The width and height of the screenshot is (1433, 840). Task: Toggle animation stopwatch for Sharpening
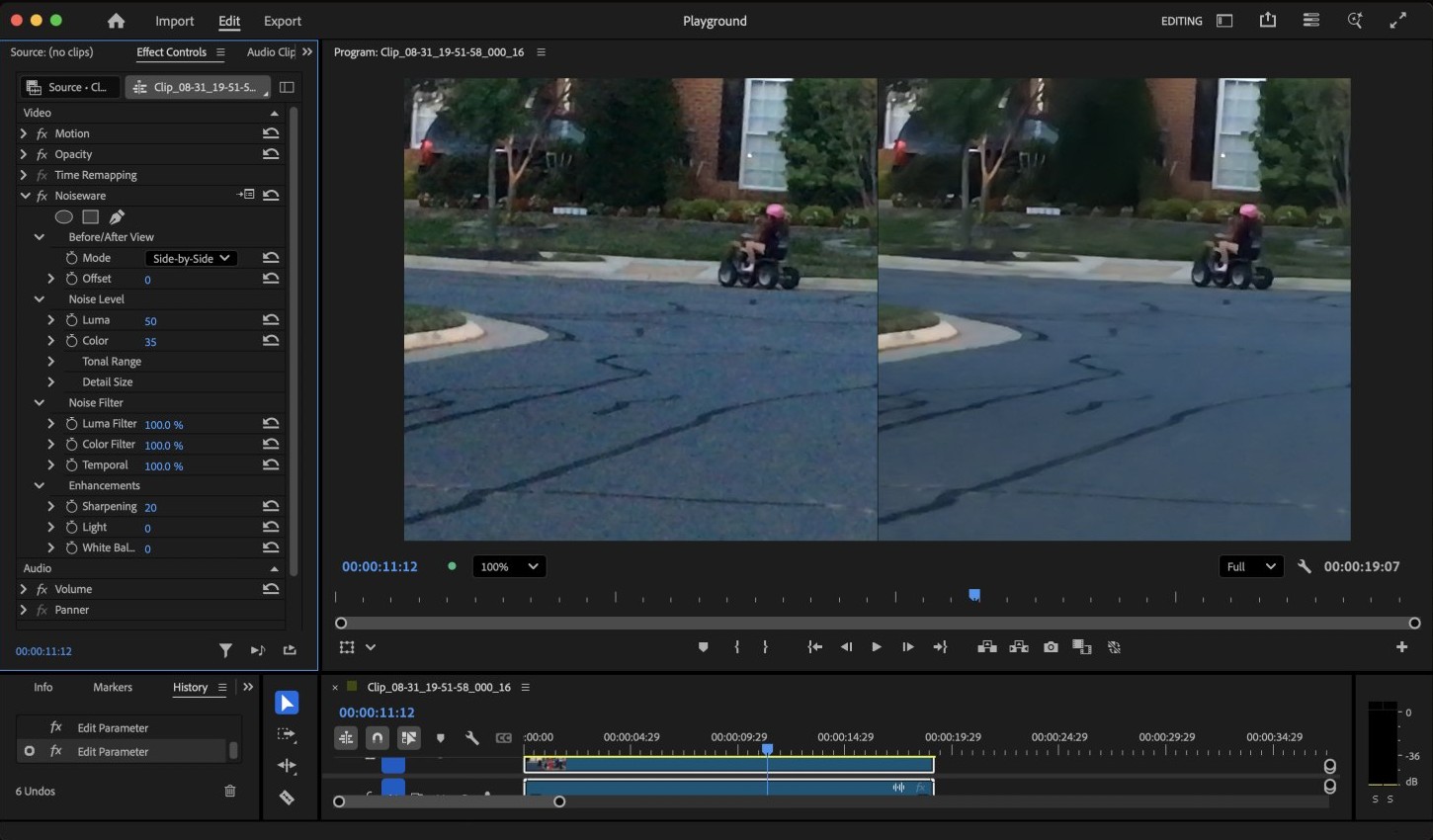click(71, 507)
